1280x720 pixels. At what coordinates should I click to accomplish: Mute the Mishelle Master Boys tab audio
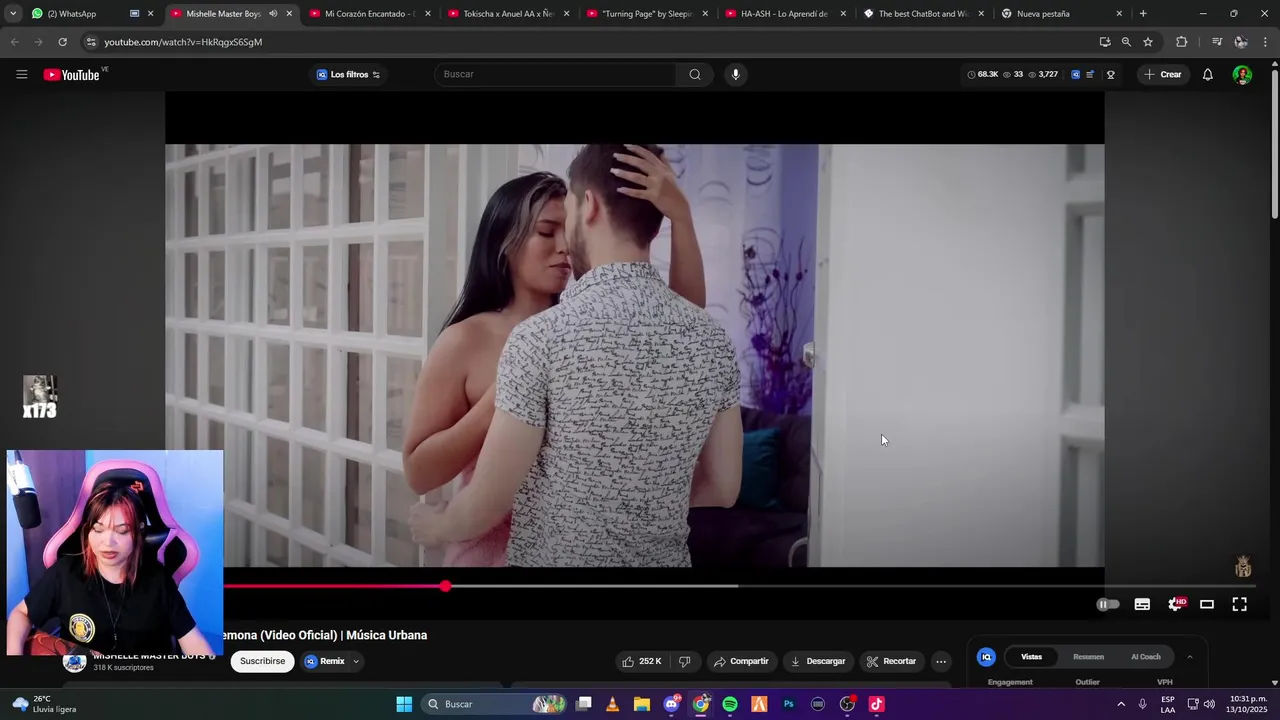tap(273, 14)
